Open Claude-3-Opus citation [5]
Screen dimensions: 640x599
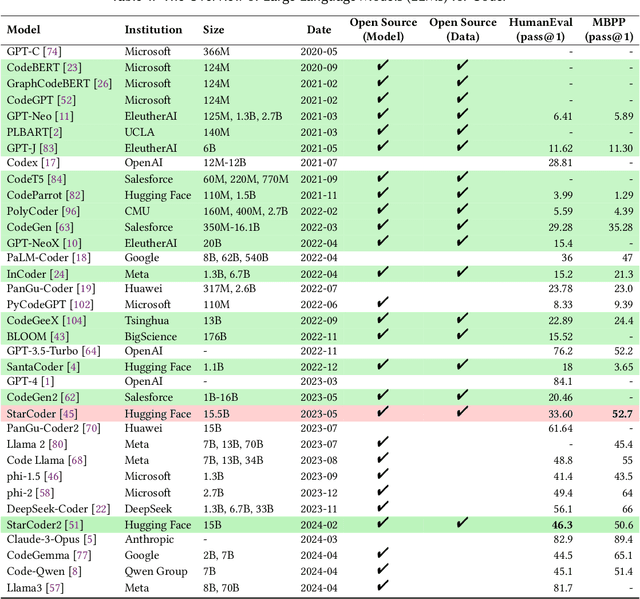click(90, 539)
